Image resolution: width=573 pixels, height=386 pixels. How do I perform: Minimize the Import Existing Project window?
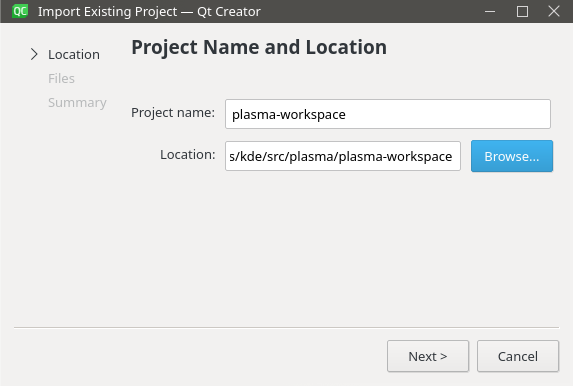tap(490, 11)
